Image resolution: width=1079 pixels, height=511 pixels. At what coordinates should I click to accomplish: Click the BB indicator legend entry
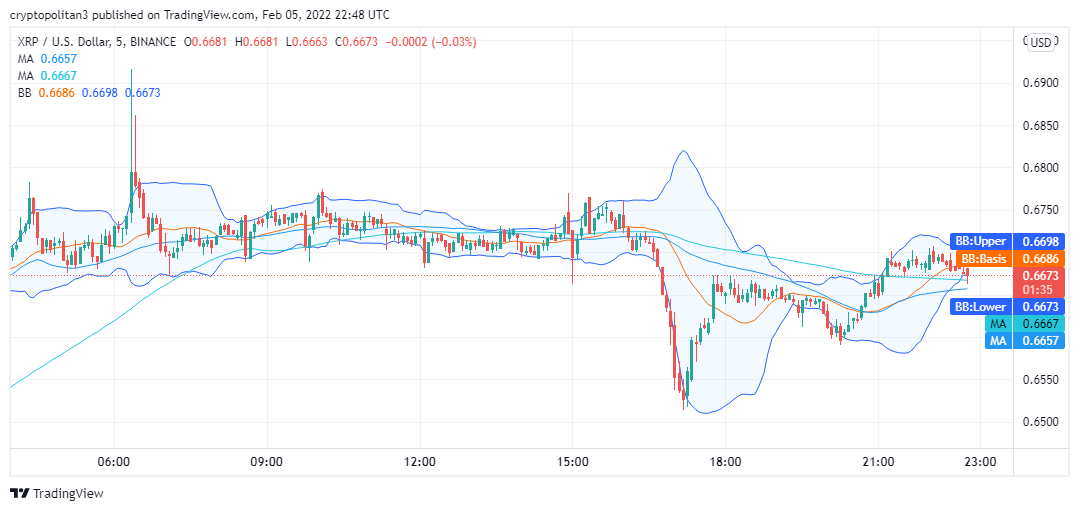point(89,93)
